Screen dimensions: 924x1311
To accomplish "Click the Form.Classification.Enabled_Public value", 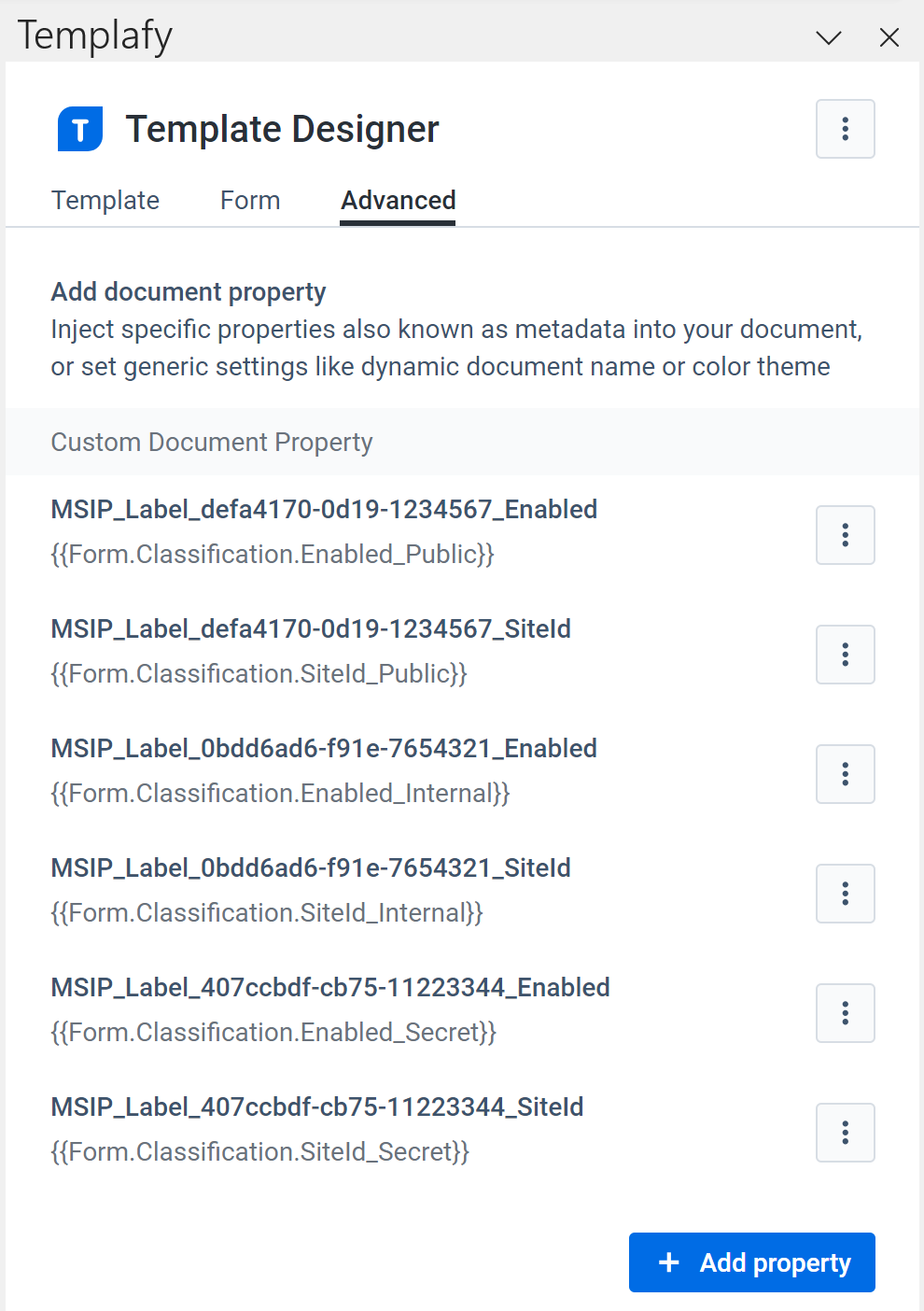I will pos(272,555).
